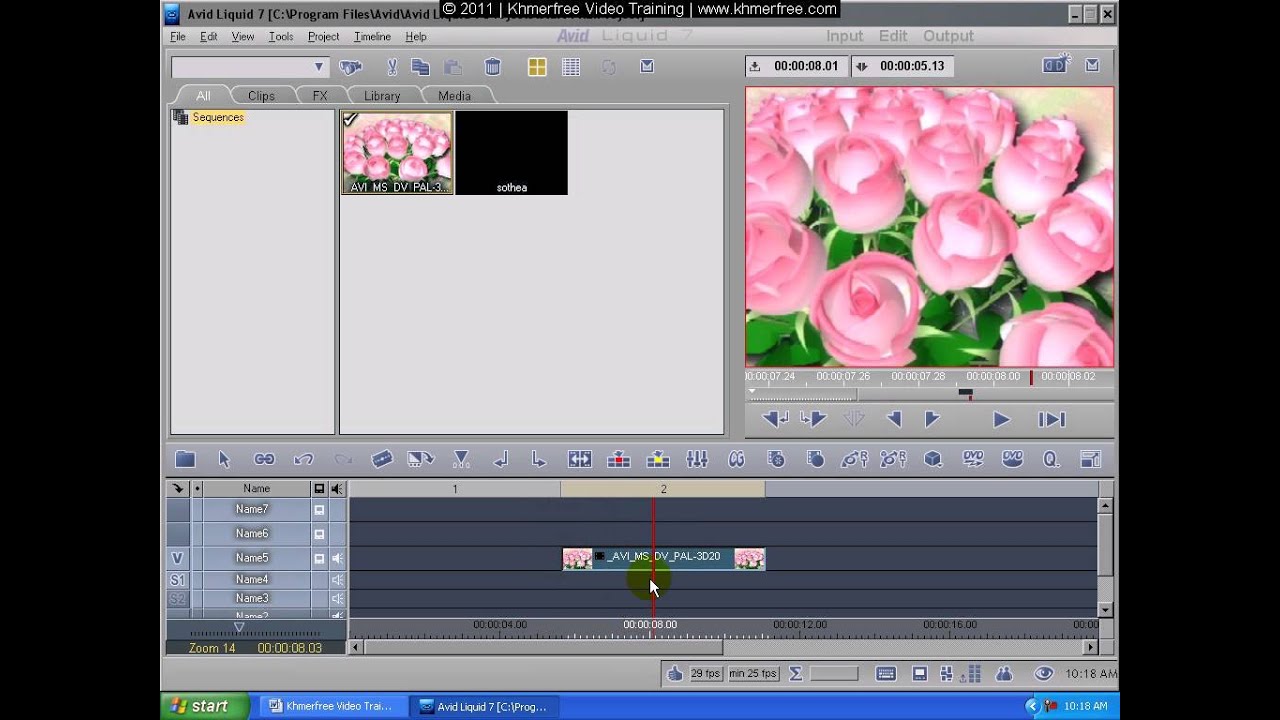Open the trim editor icon with opposing arrows

(579, 459)
